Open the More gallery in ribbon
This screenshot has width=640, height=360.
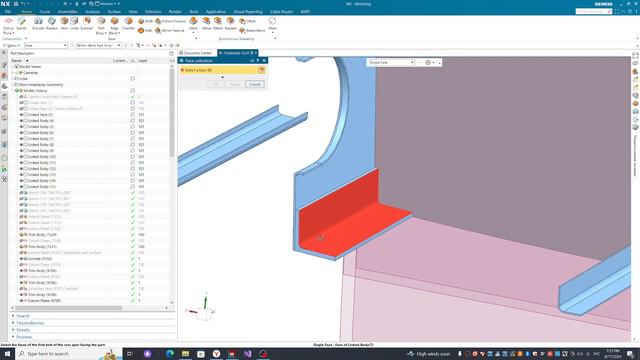click(272, 24)
